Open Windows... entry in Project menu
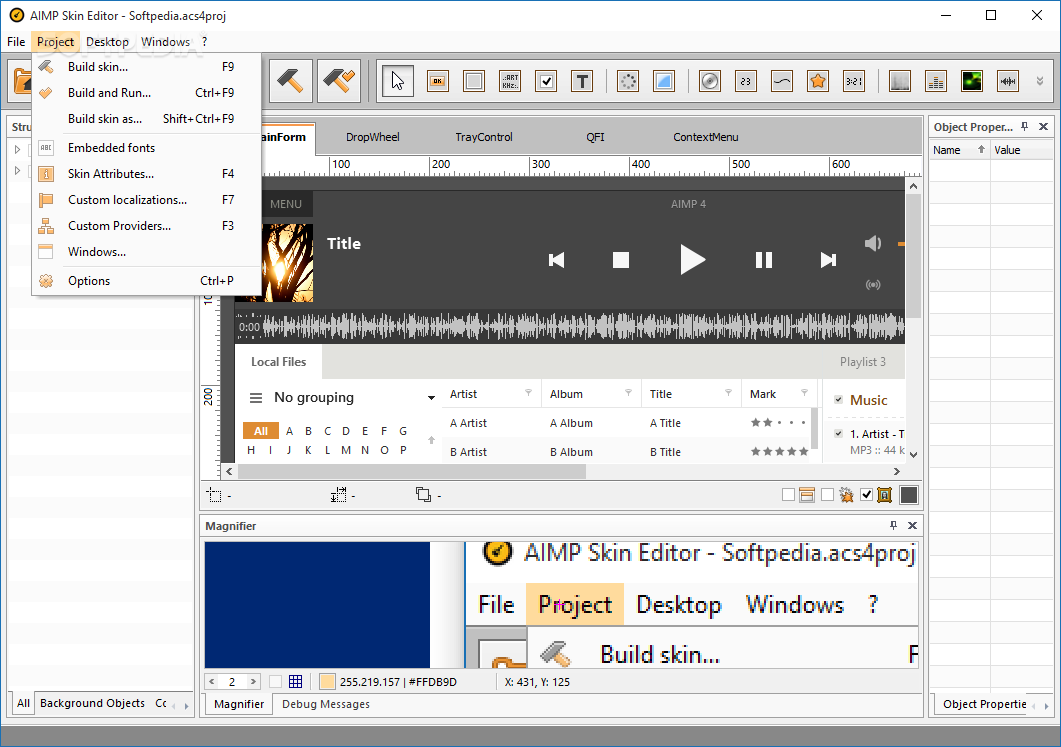The height and width of the screenshot is (747, 1061). tap(146, 252)
